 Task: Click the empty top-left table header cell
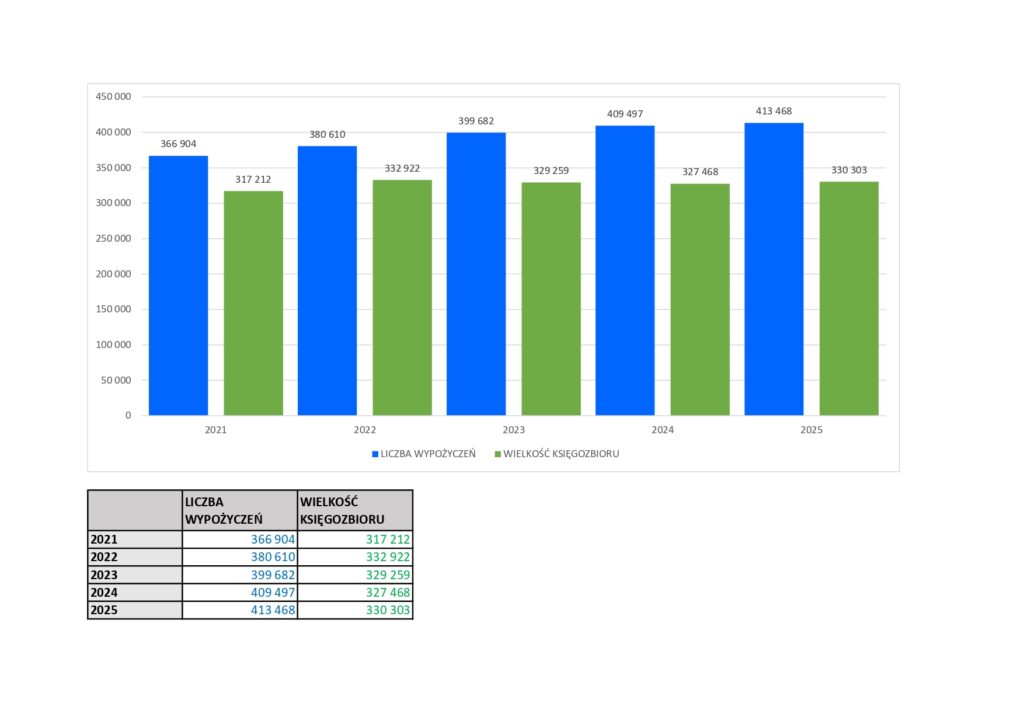(135, 509)
